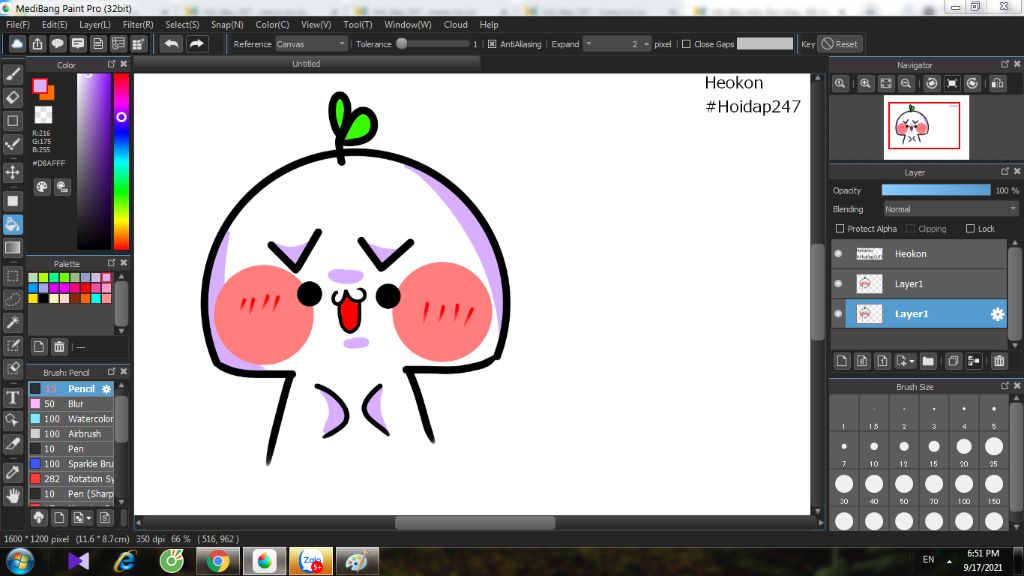The image size is (1024, 576).
Task: Create a new layer in Layer panel
Action: (x=842, y=361)
